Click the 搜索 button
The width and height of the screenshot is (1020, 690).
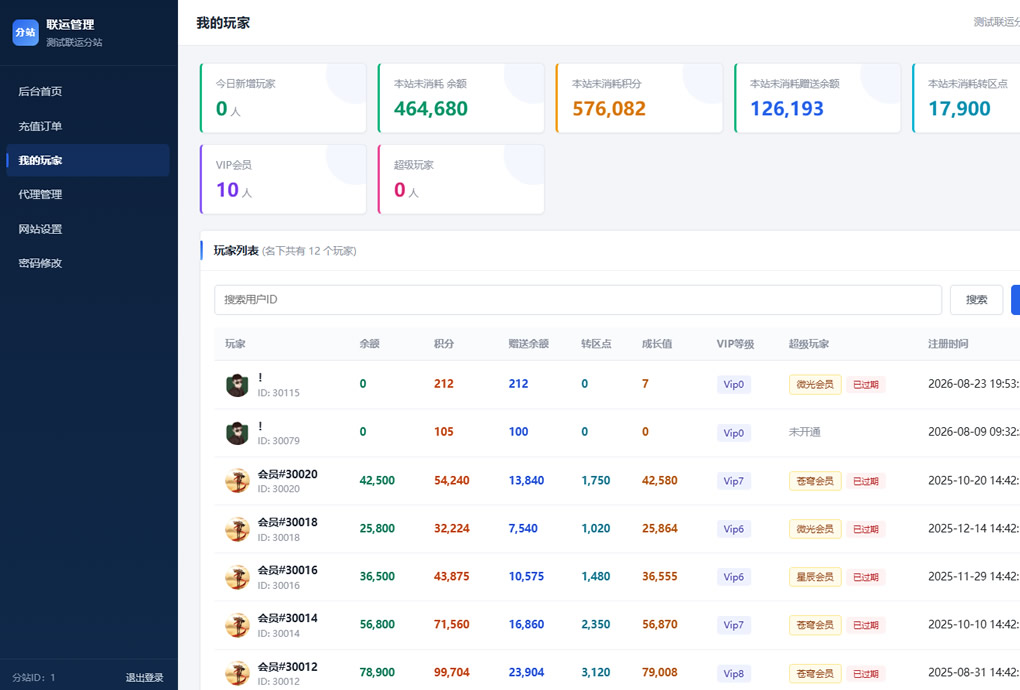(x=976, y=300)
